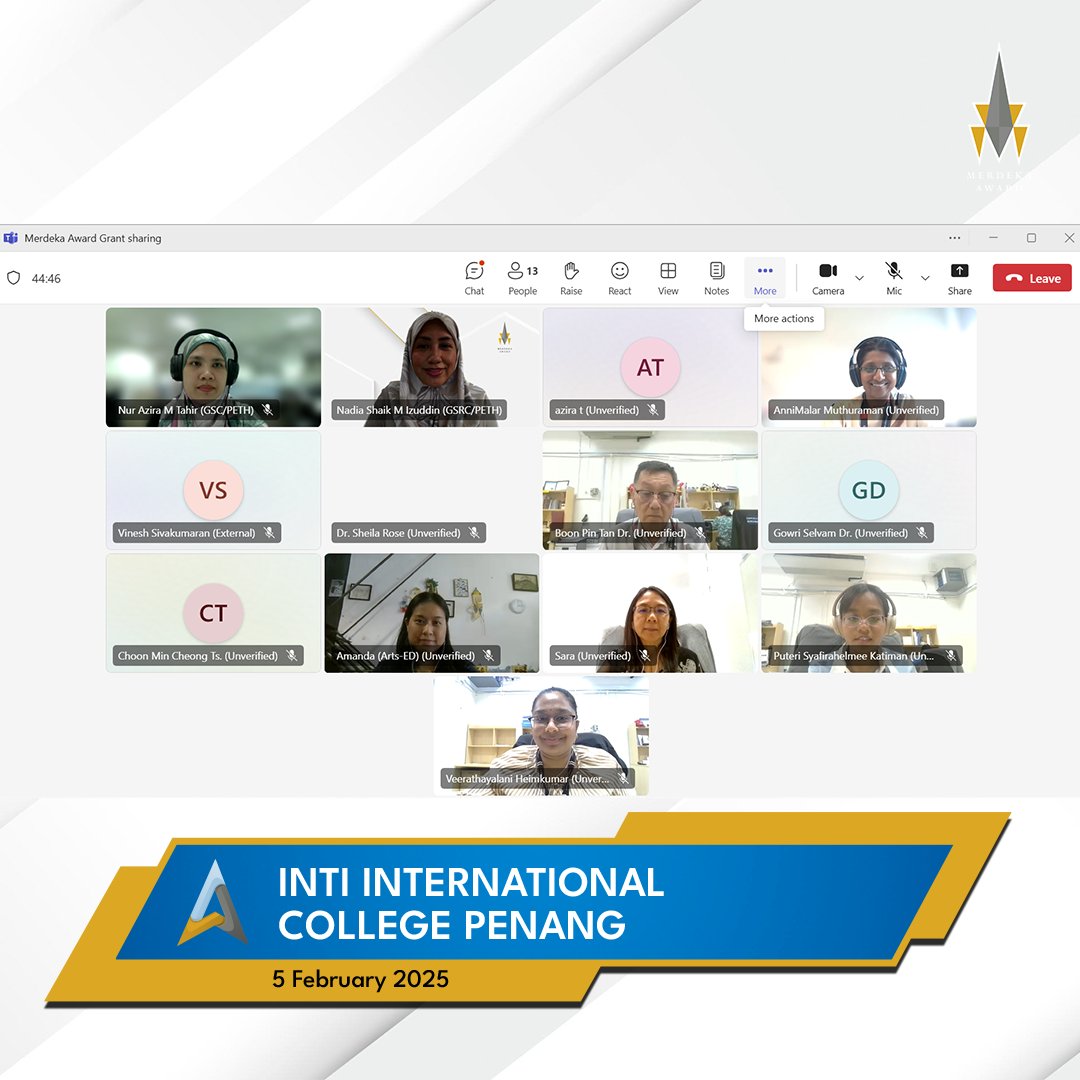Viewport: 1080px width, 1080px height.
Task: Select AnniMalar Muthuraman video tile
Action: (x=869, y=367)
